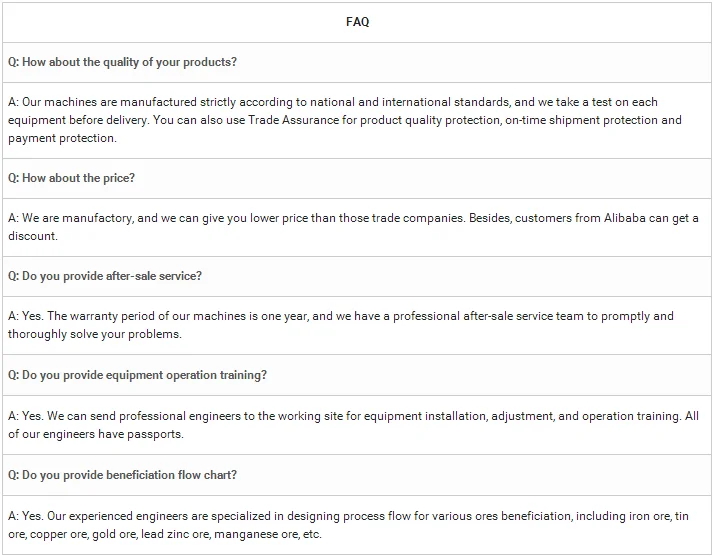Click the one-year warranty period answer
Screen dimensions: 713x558
point(357,326)
